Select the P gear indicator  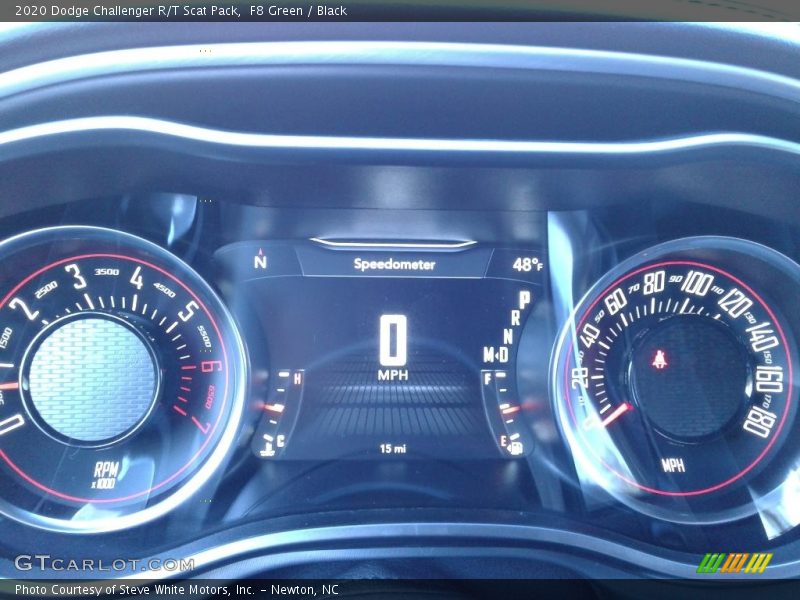[x=524, y=299]
